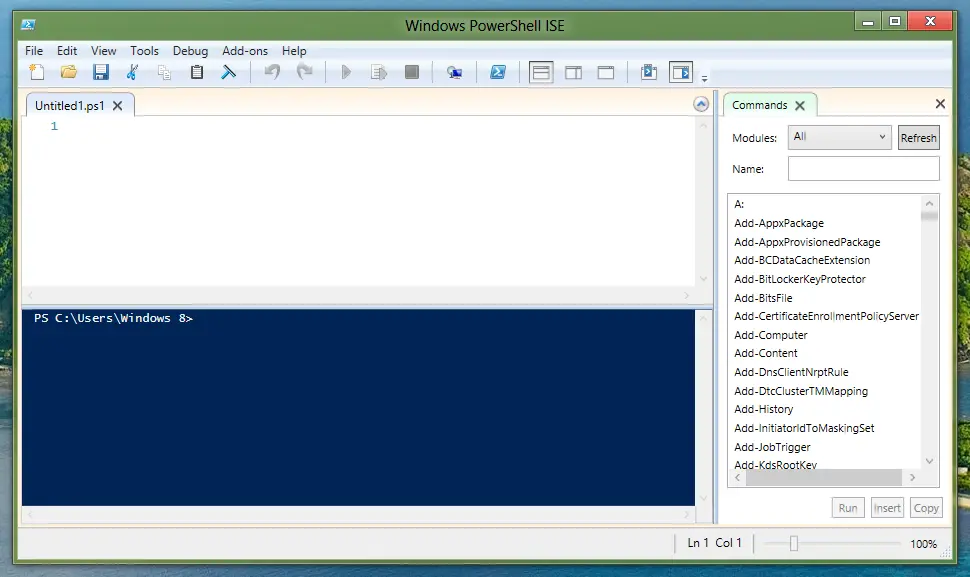Click the commands list horizontal scrollbar
This screenshot has height=577, width=970.
click(x=823, y=477)
